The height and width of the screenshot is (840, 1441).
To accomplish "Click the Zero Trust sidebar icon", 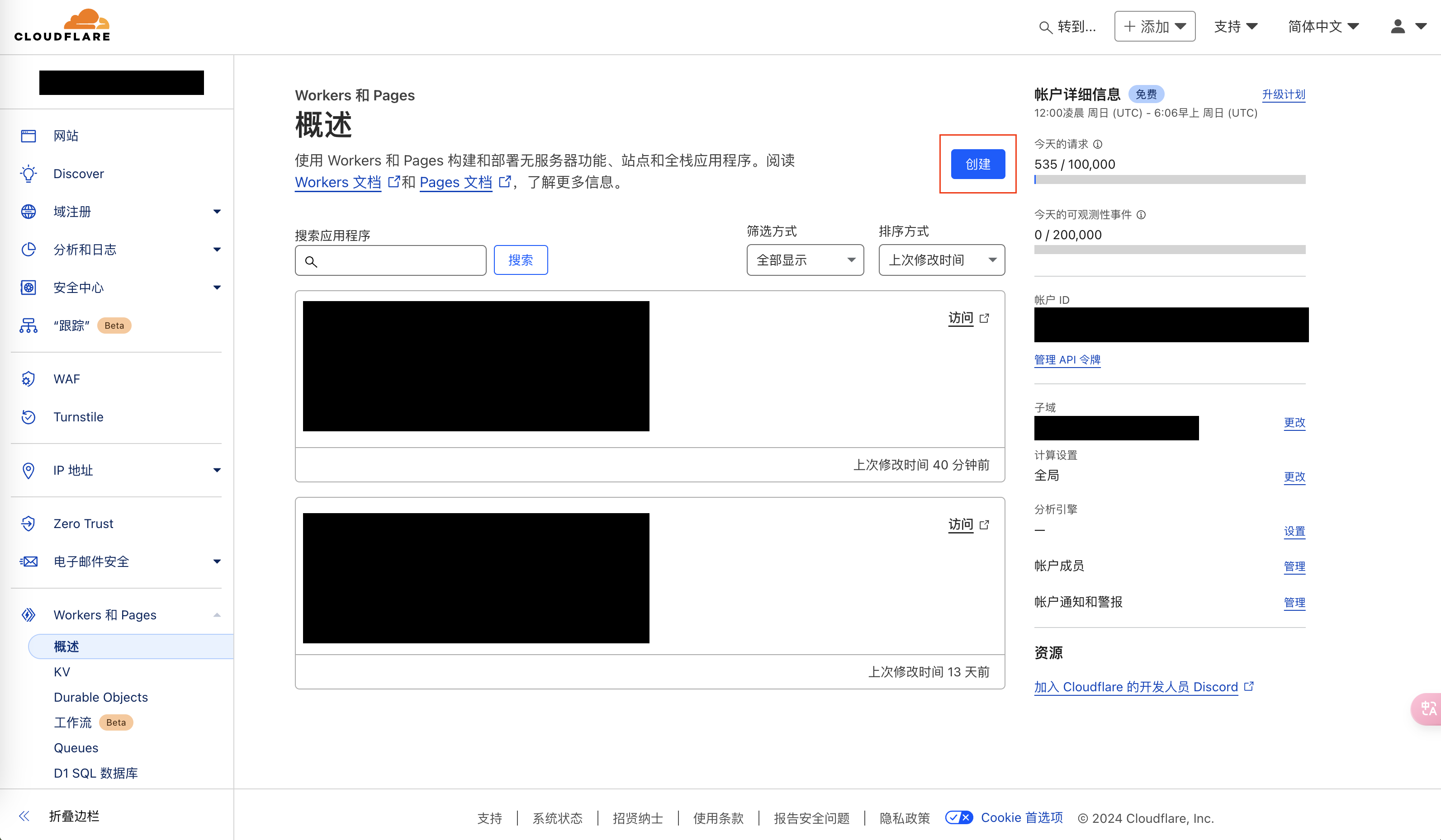I will tap(28, 524).
